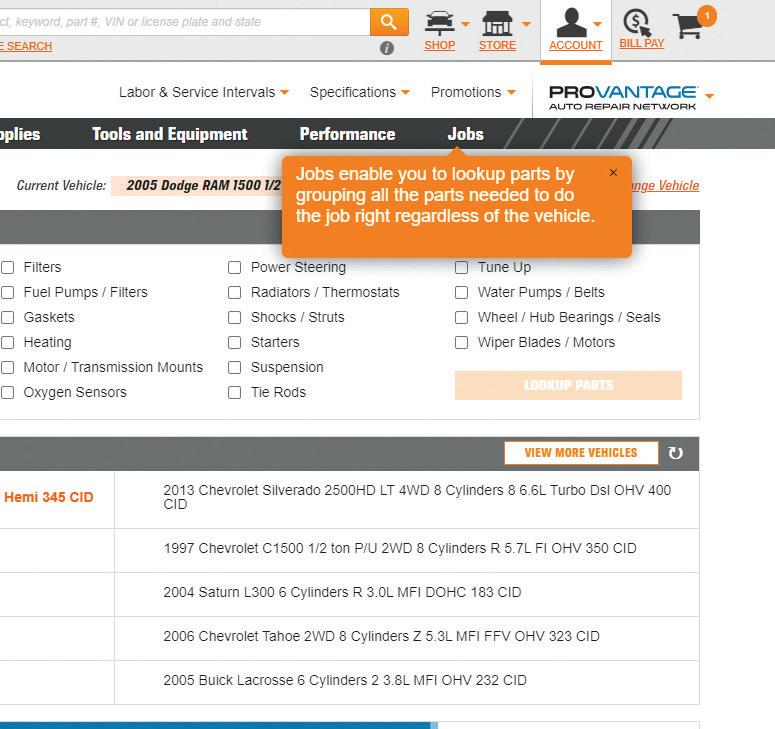Click the ProVantage Auto Repair Network logo

(x=623, y=97)
